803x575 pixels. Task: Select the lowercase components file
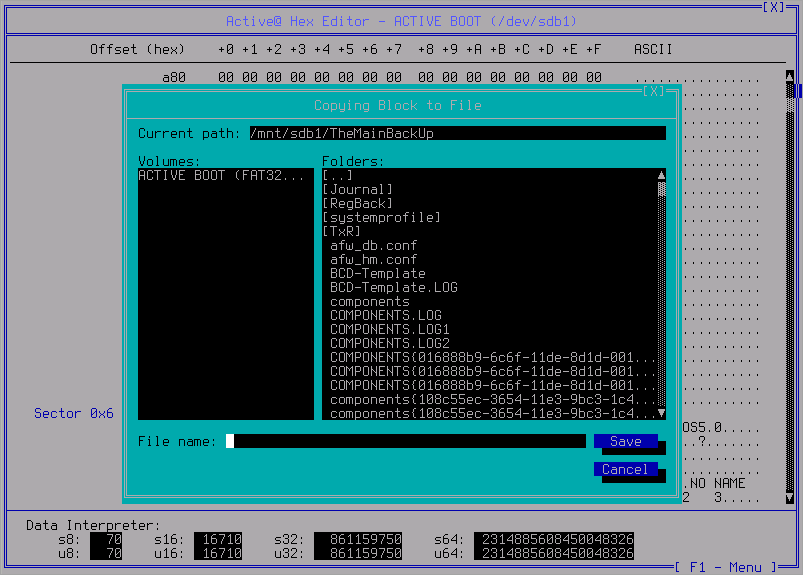coord(370,301)
